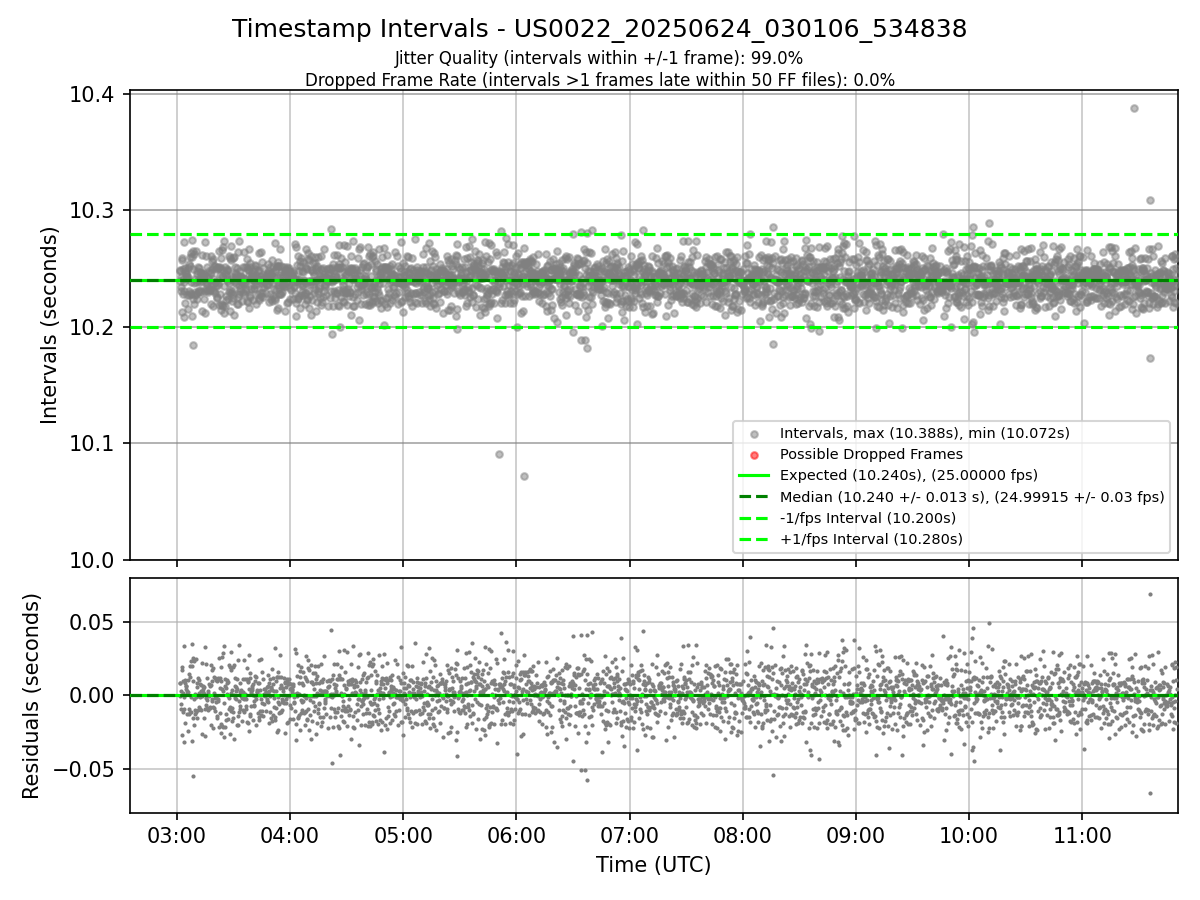Click the gray dot marker in the legend
Viewport: 1200px width, 900px height.
click(x=754, y=434)
